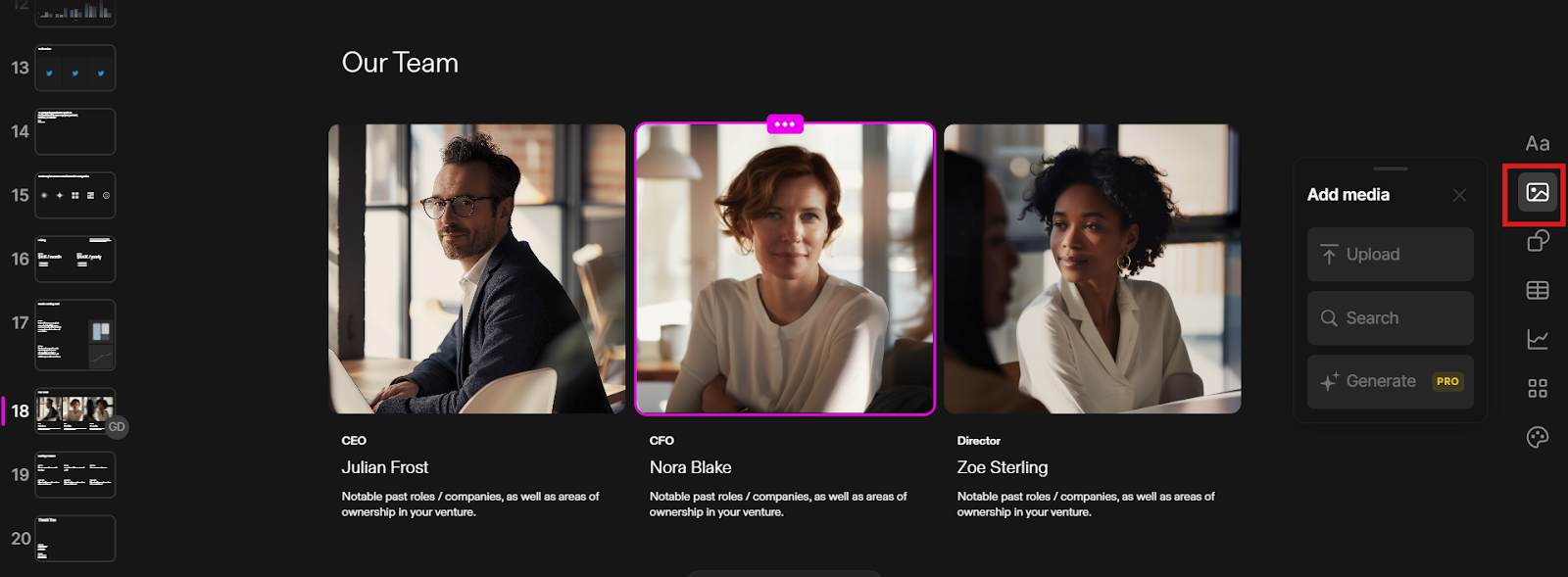Click the Our Team slide title

(400, 63)
